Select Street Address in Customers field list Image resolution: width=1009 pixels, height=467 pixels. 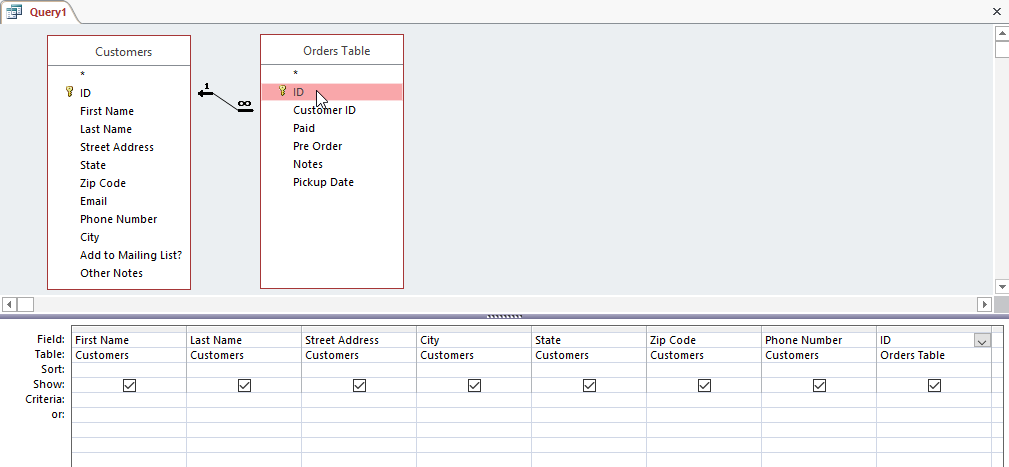[116, 147]
